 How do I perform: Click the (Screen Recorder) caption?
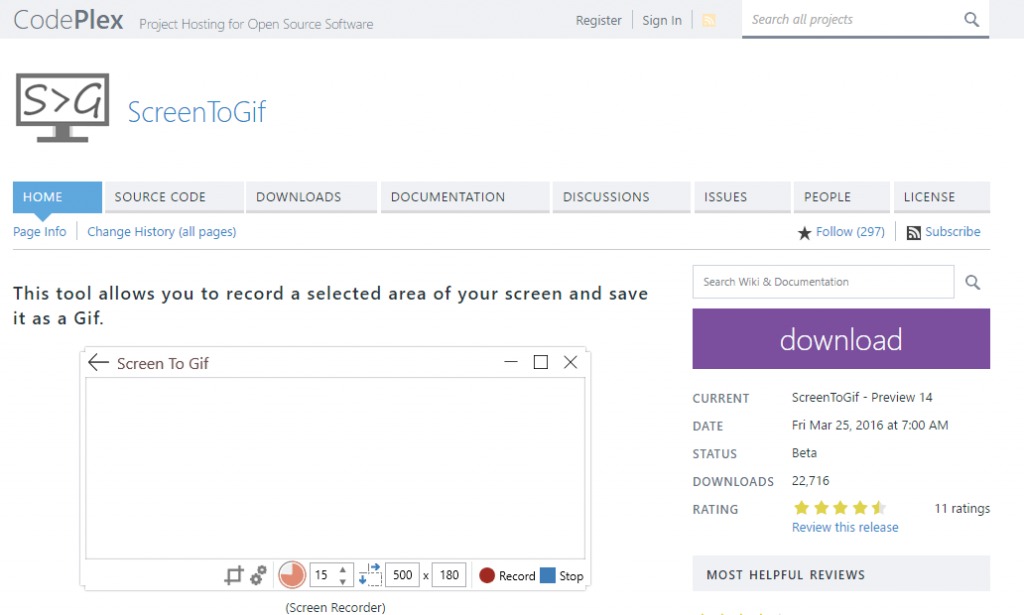(x=335, y=608)
